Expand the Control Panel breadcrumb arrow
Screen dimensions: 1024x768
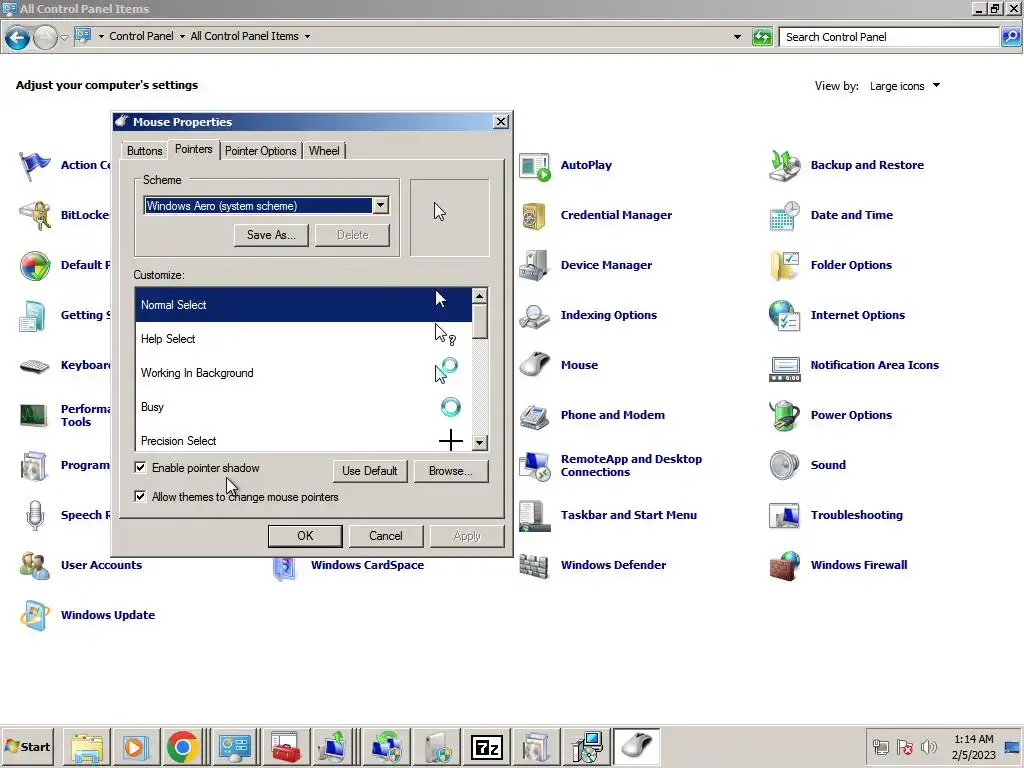pos(182,37)
